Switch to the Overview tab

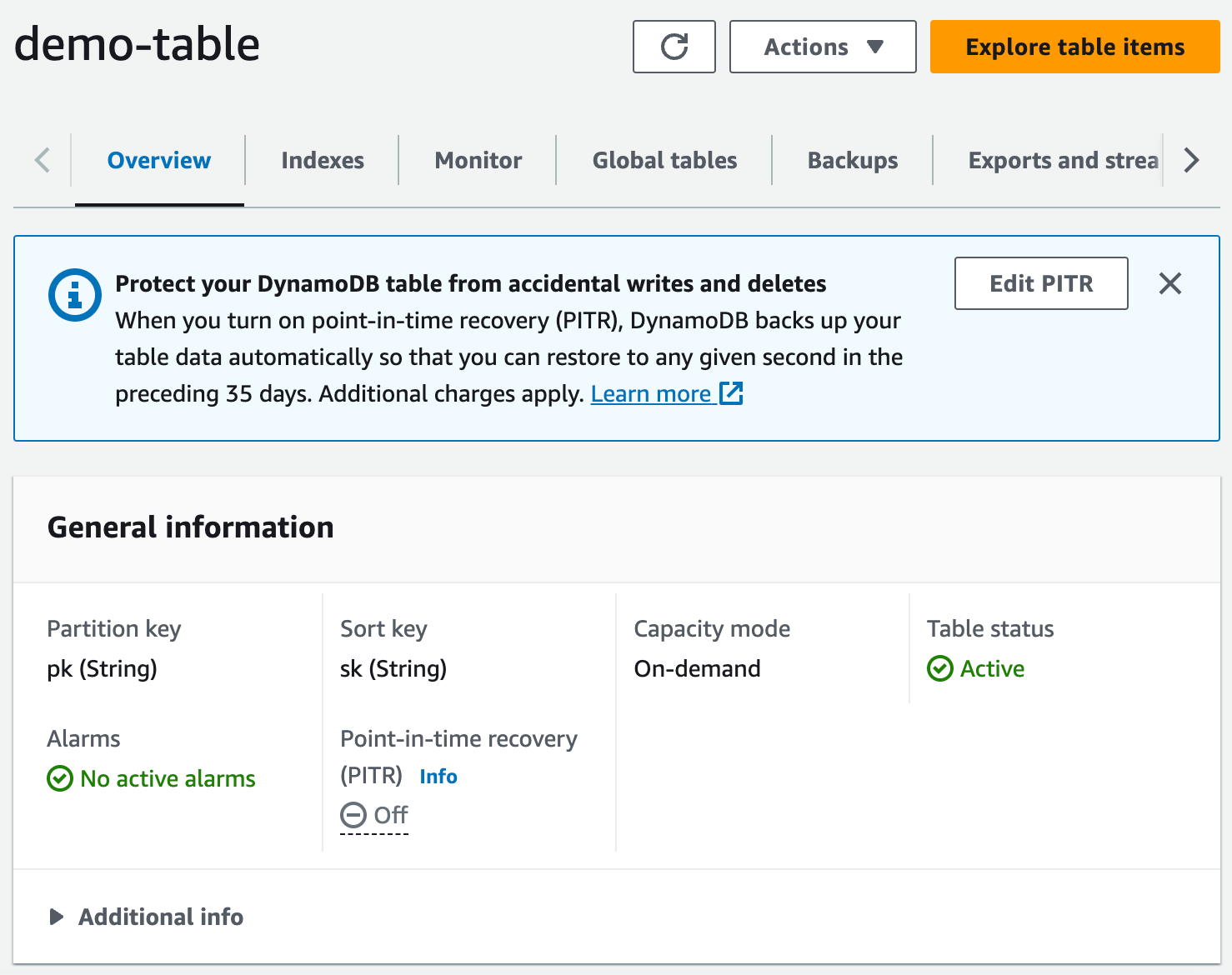click(x=159, y=160)
